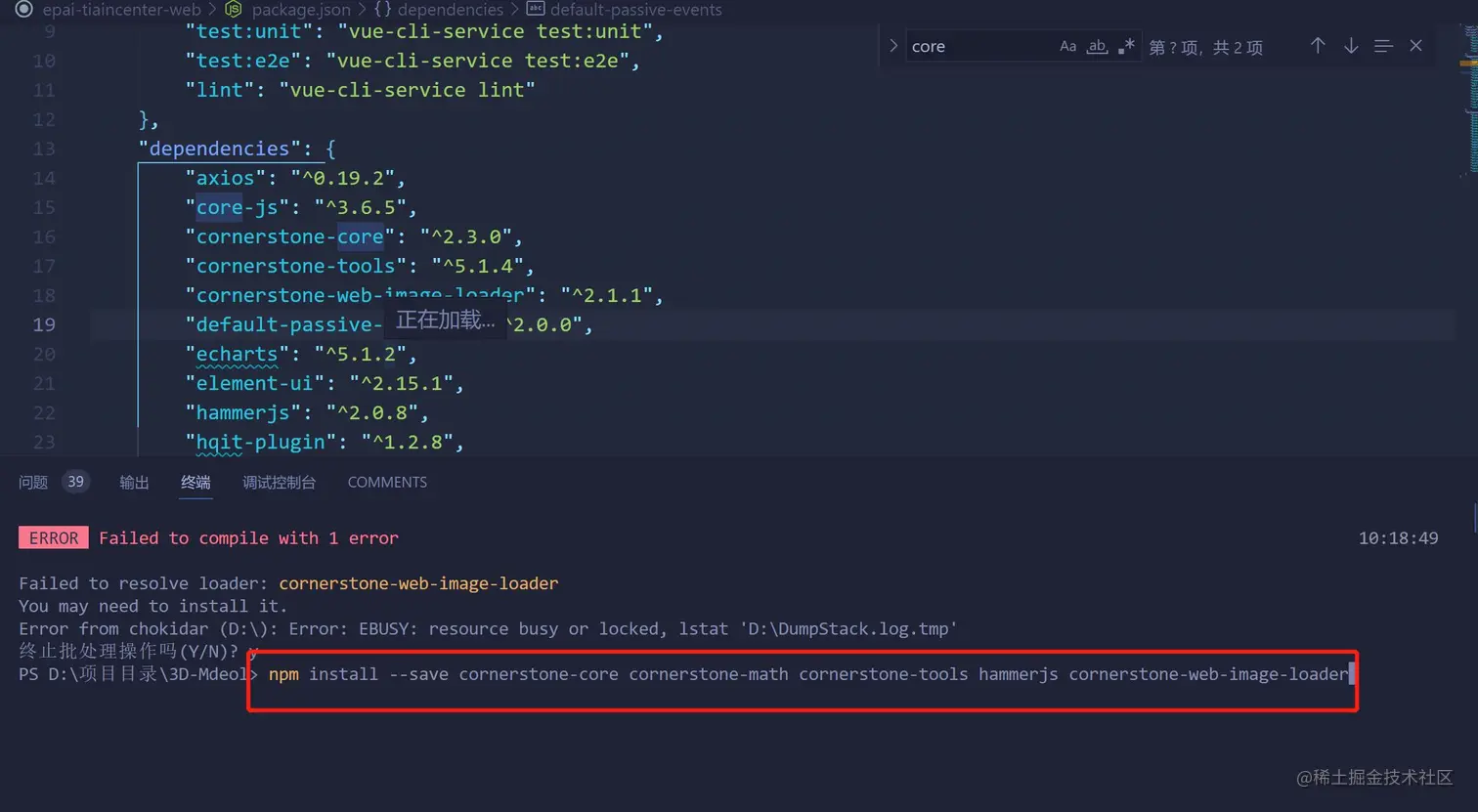Click the previous match up-arrow in search widget
This screenshot has width=1478, height=812.
[x=1318, y=45]
